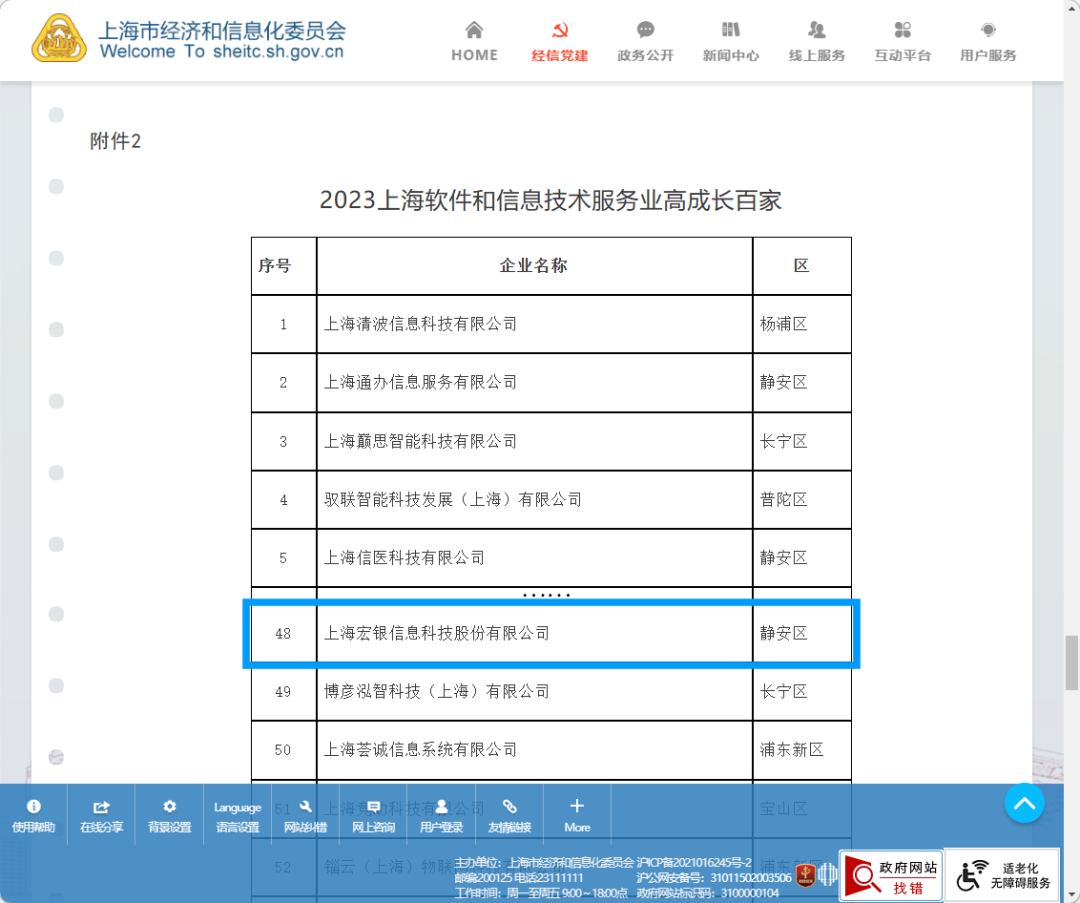The height and width of the screenshot is (903, 1080).
Task: Click the 网站纠错 wrench icon
Action: (x=305, y=815)
